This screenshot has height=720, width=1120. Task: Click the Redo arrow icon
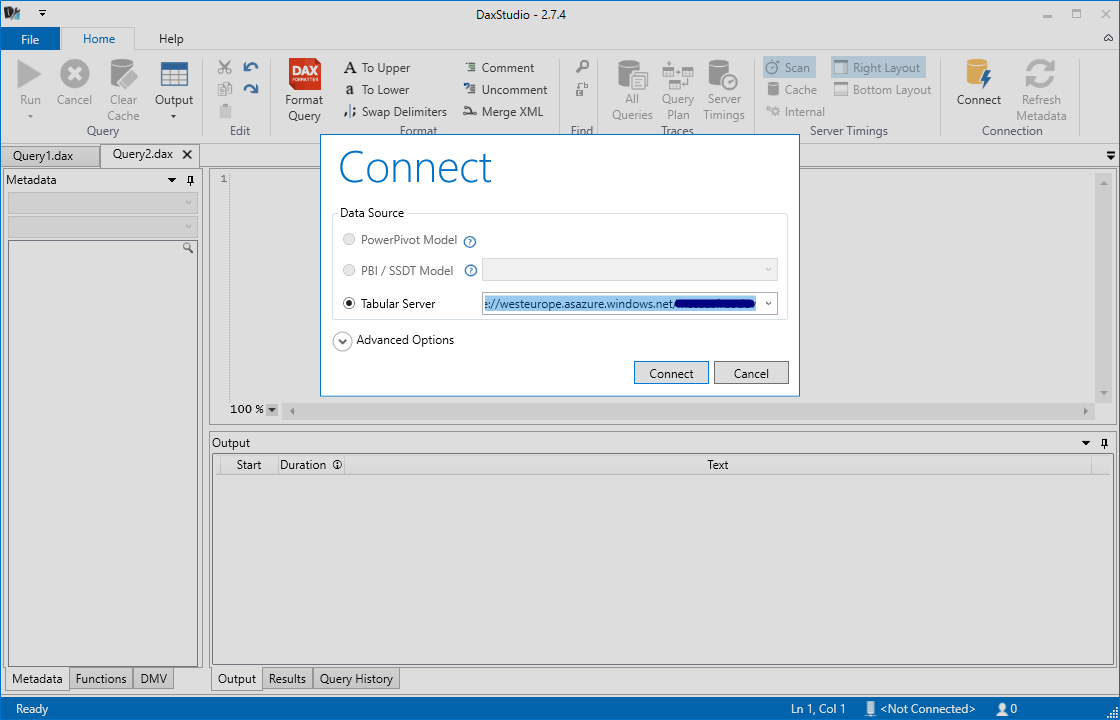[x=251, y=89]
